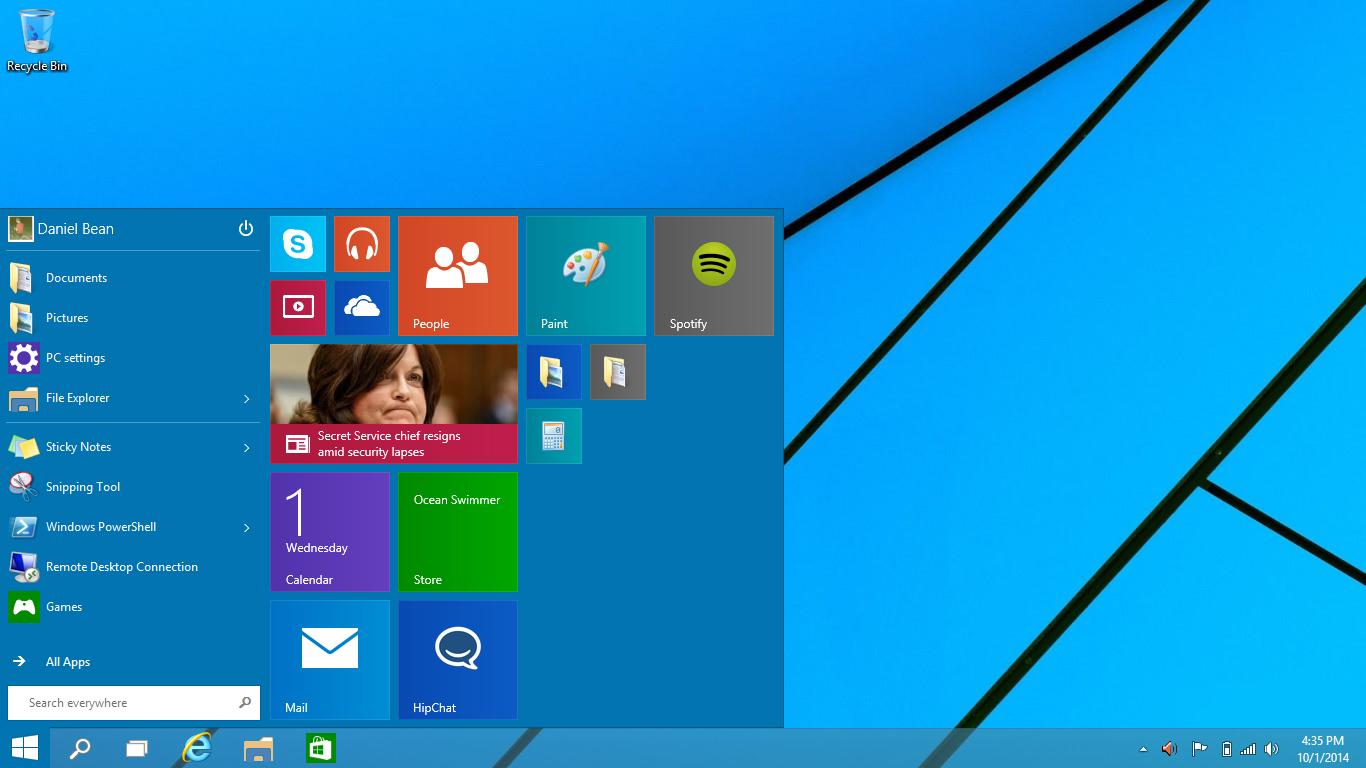Viewport: 1366px width, 768px height.
Task: Launch the Paint tile
Action: 586,276
